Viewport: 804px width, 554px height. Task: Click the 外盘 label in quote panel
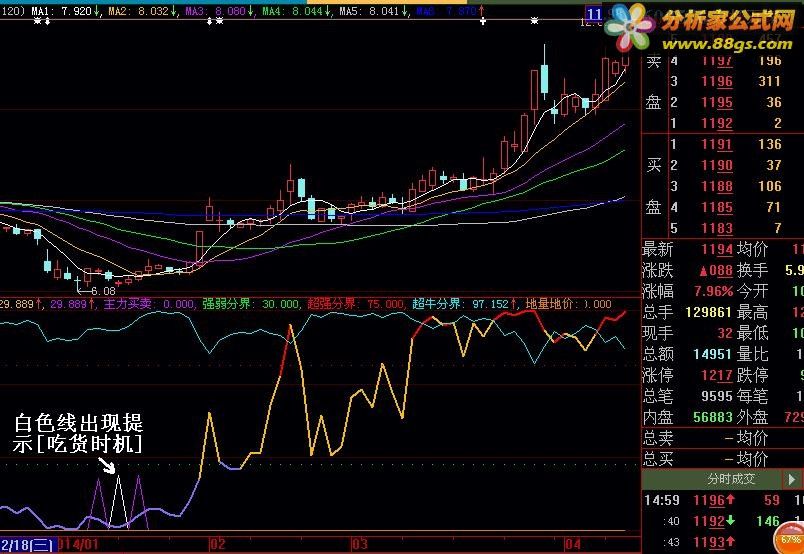[x=752, y=417]
